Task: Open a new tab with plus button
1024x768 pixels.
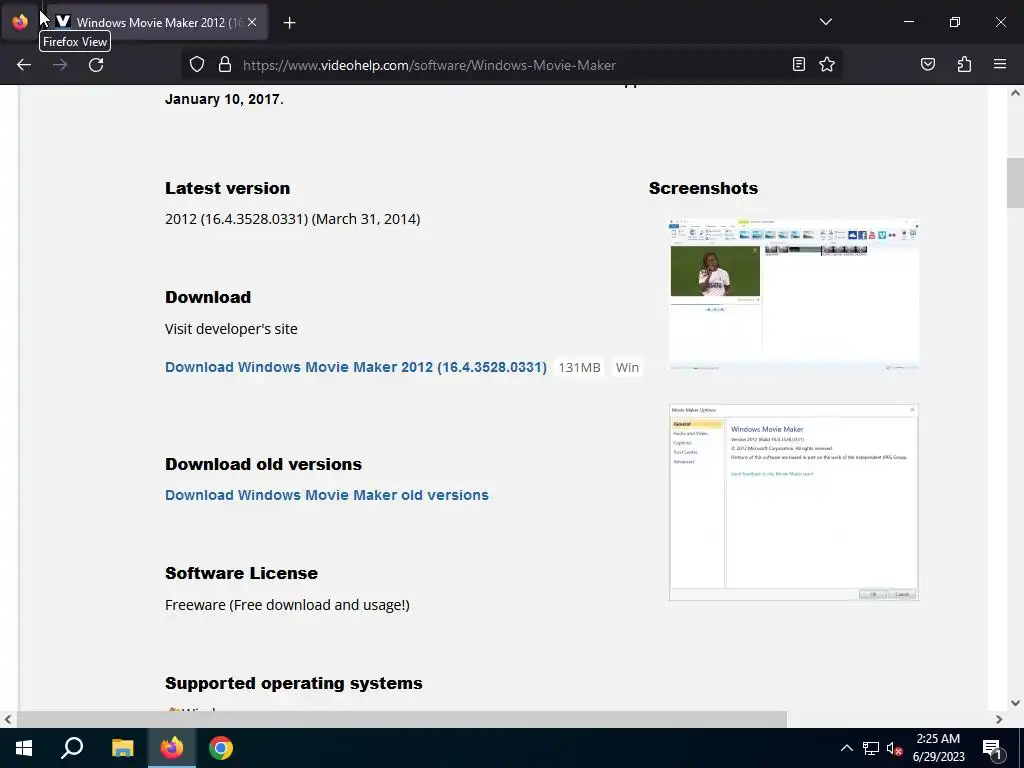Action: [289, 23]
